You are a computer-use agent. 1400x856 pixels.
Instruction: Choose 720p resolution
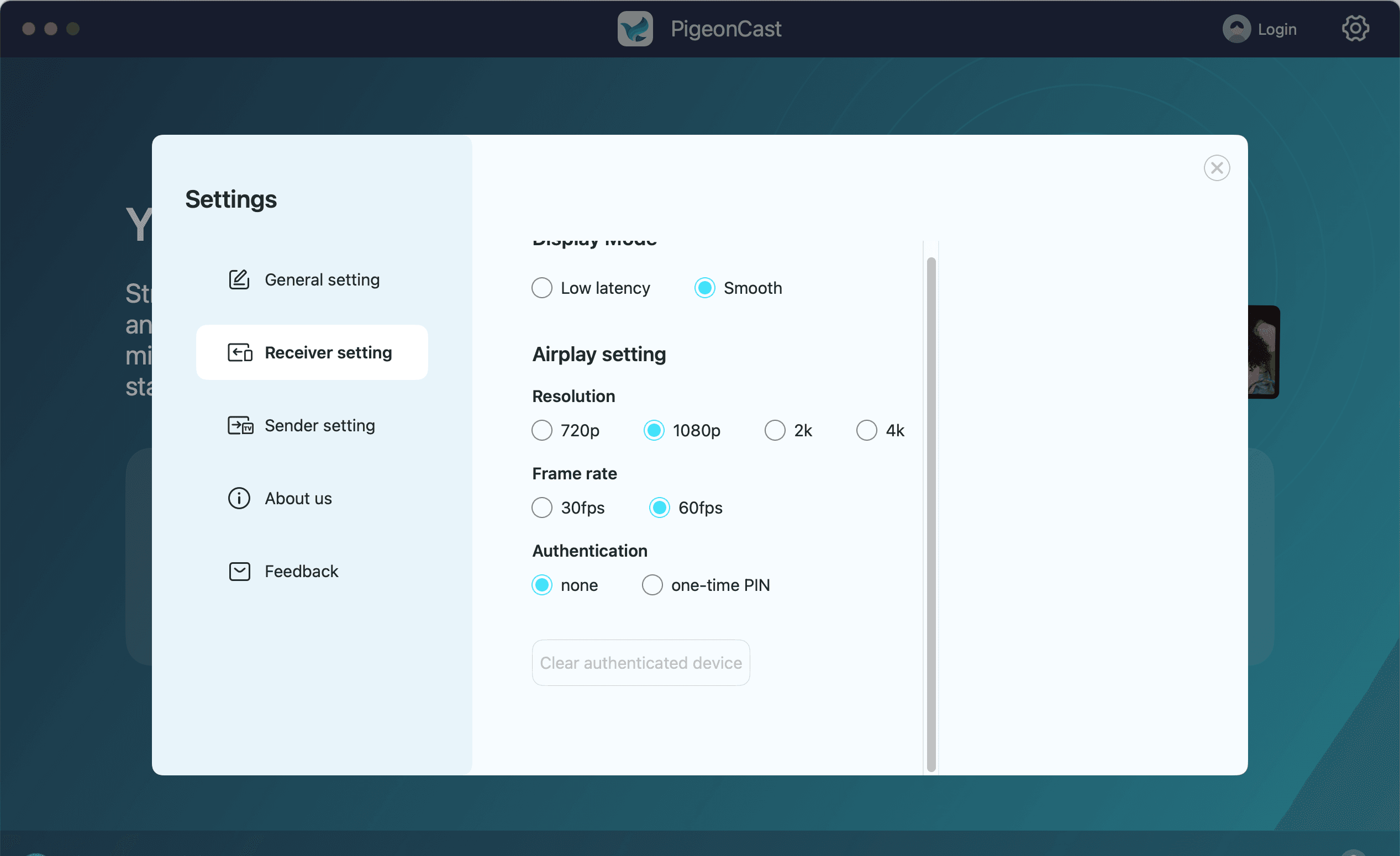tap(541, 430)
